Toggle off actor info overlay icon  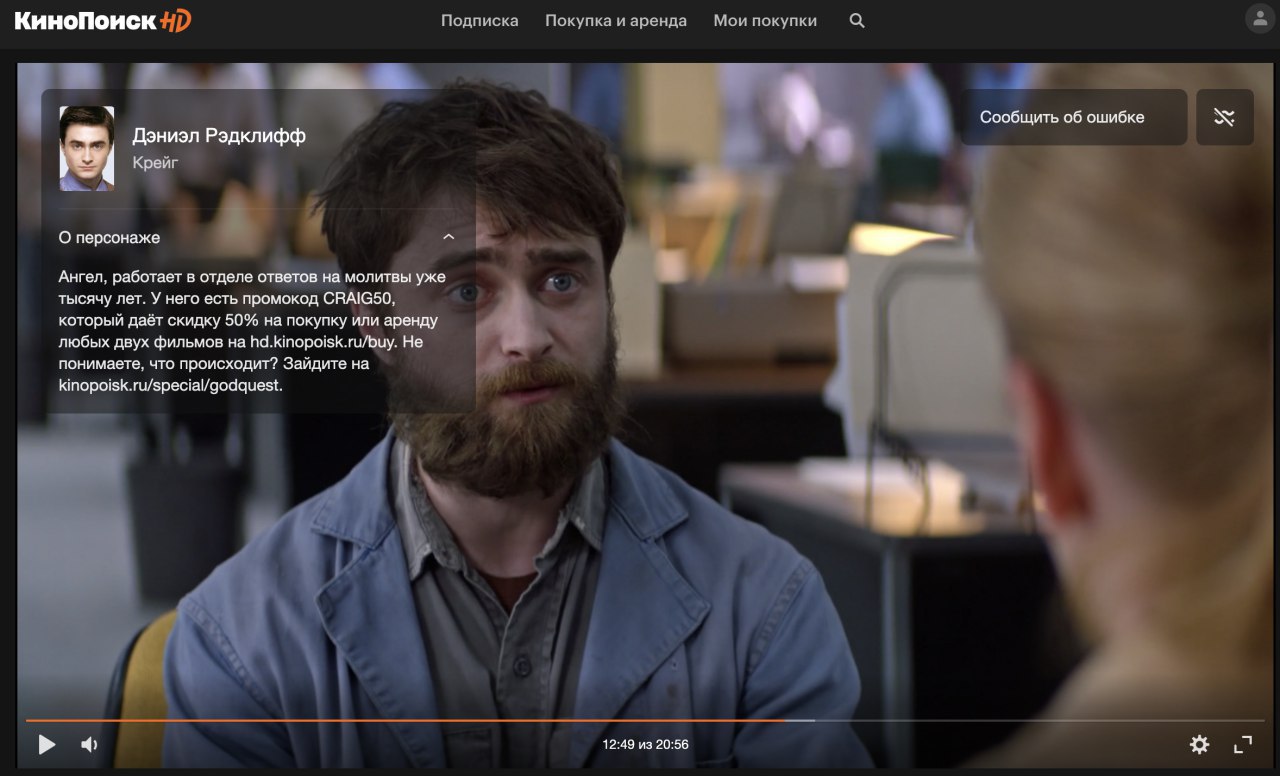click(1225, 117)
